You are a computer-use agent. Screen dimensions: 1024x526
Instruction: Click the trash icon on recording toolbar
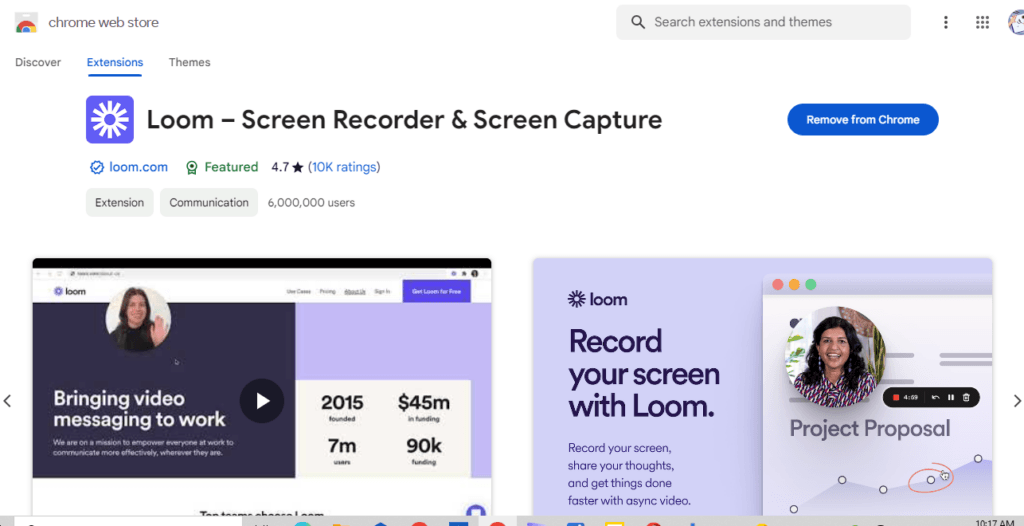[967, 397]
